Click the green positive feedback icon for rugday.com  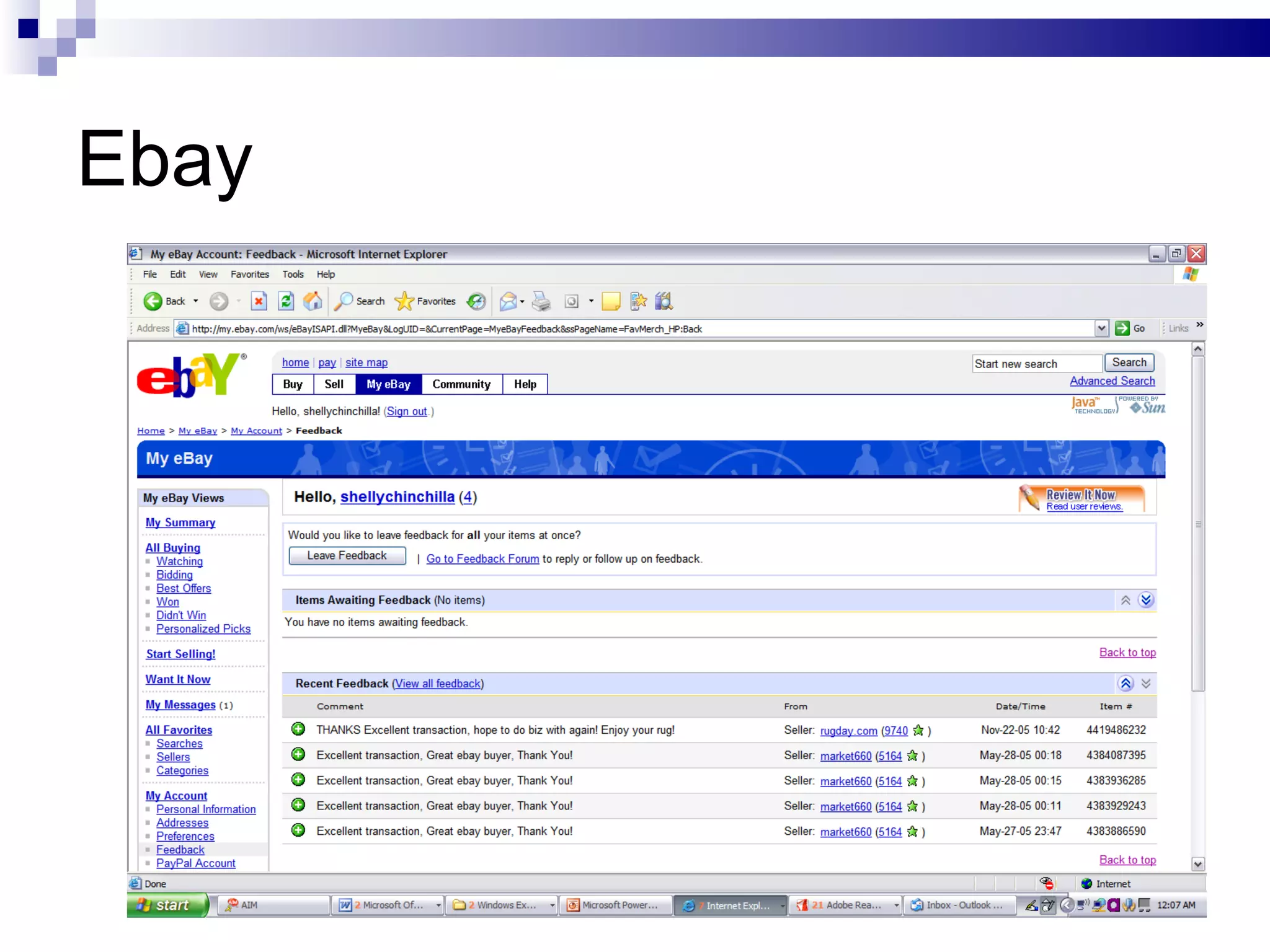(298, 729)
